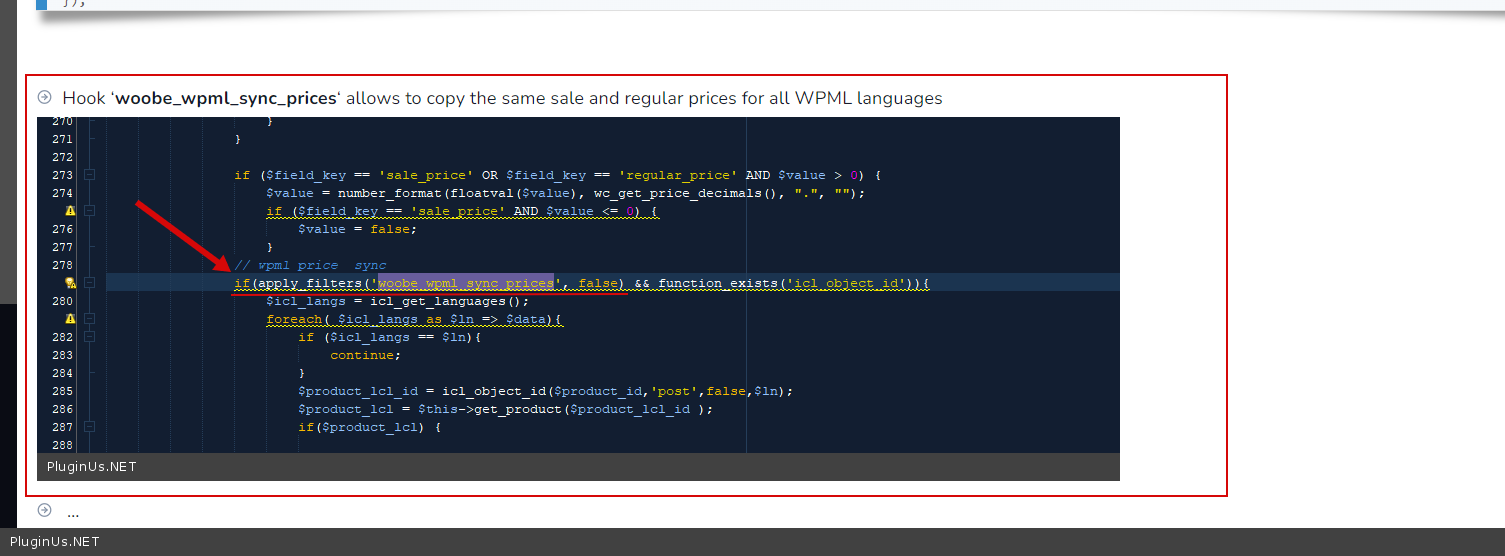Collapse the code fold at line 273
1505x556 pixels.
tap(90, 175)
